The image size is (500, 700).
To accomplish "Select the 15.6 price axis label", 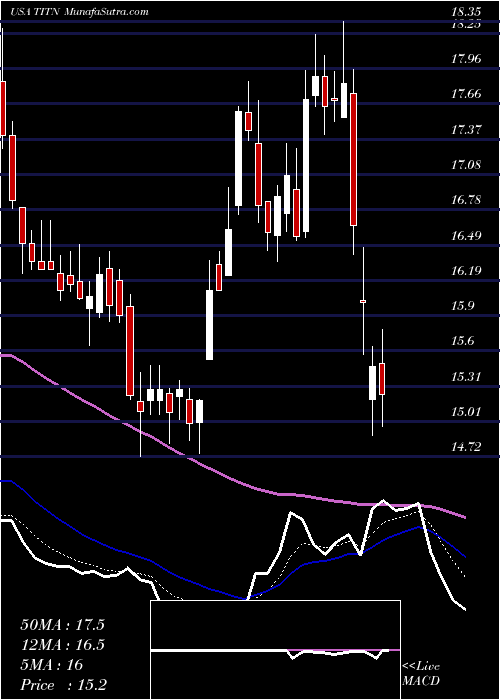I will 462,341.
